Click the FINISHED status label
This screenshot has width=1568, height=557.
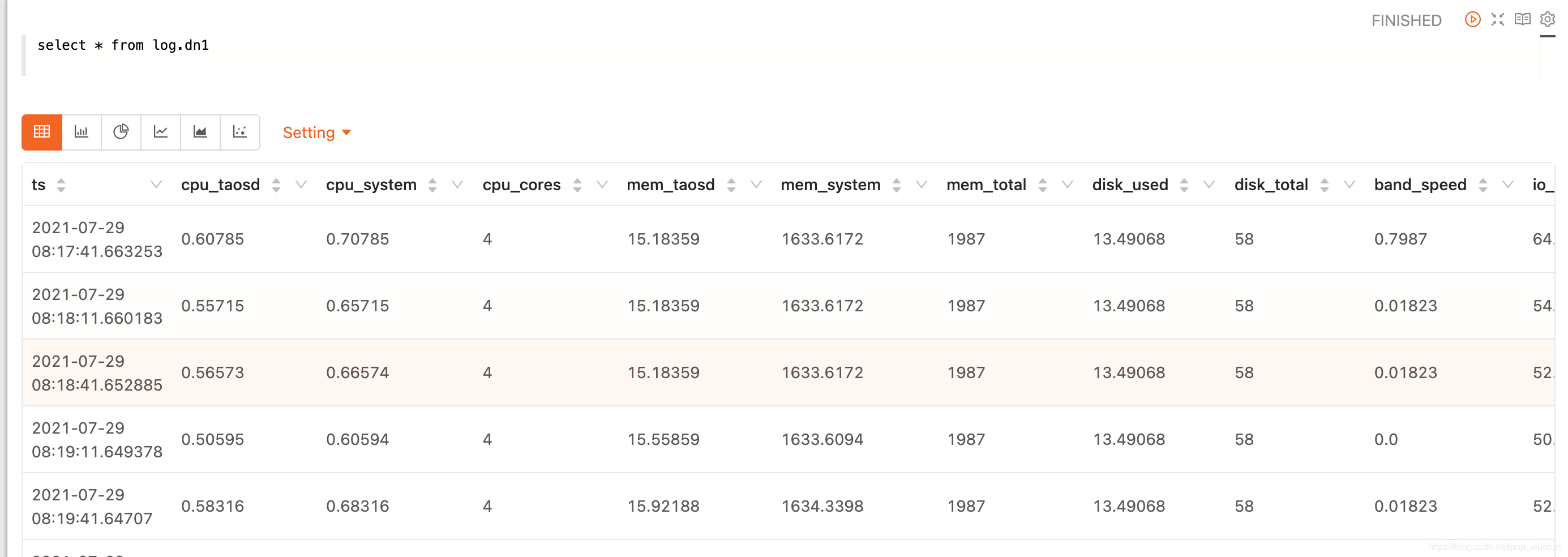[x=1406, y=21]
